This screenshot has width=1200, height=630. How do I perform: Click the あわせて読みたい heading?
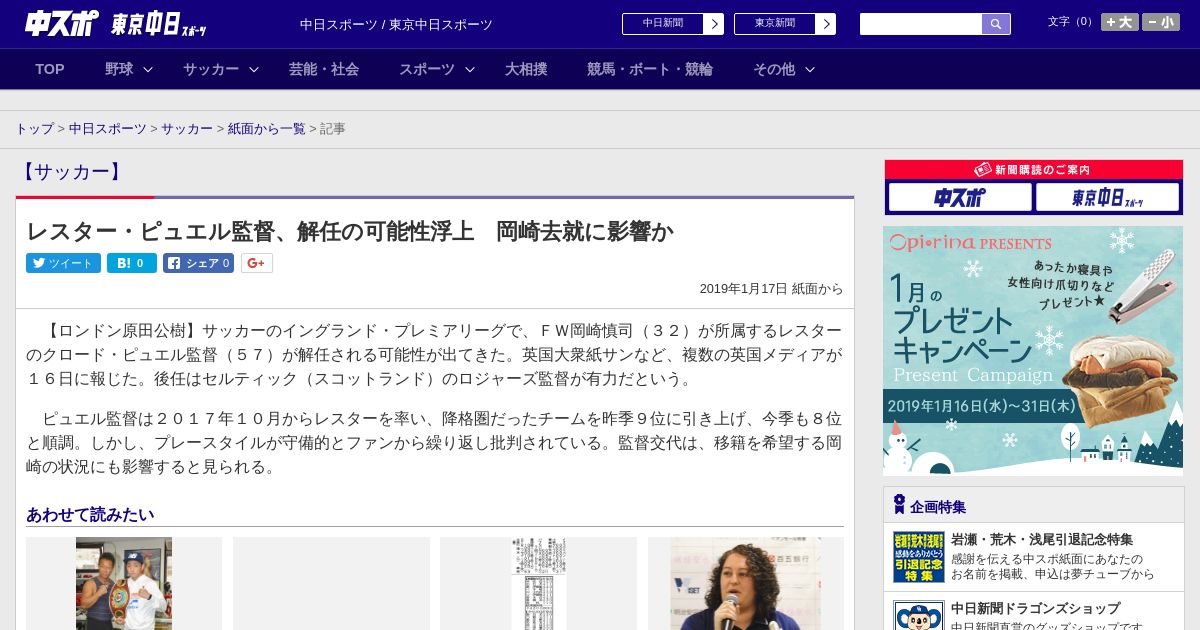click(90, 514)
